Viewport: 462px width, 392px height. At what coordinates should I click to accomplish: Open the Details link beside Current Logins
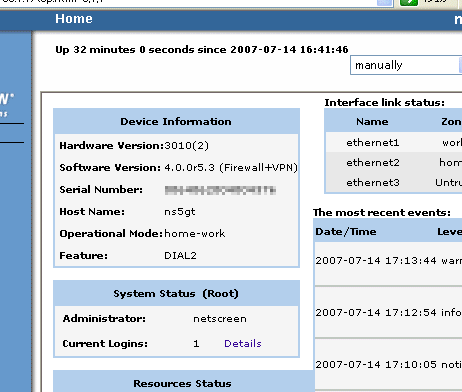[x=243, y=343]
